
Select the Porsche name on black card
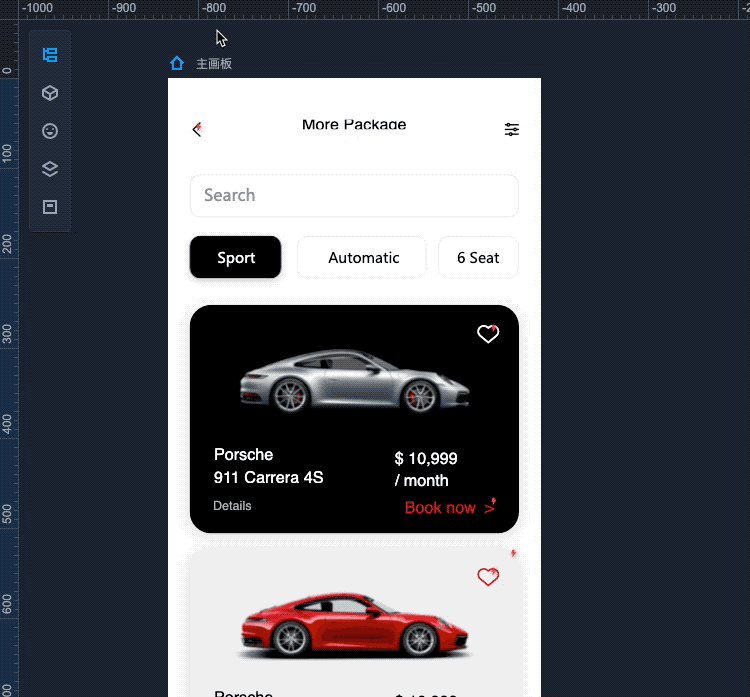(243, 454)
